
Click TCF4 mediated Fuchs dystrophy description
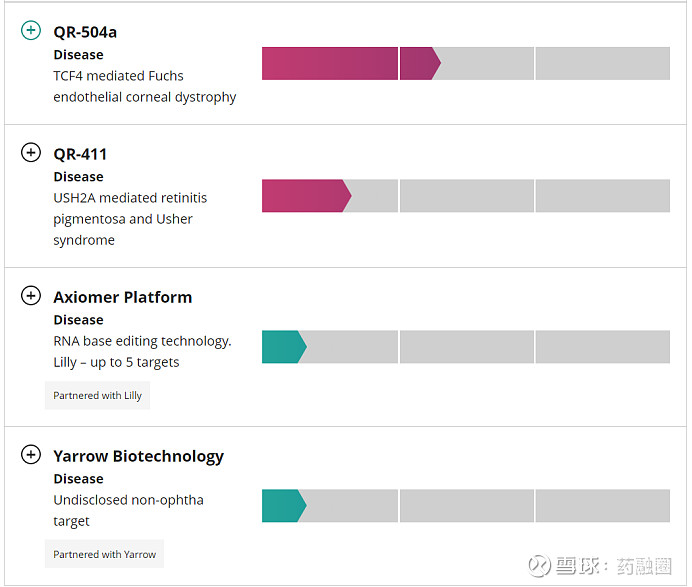point(145,87)
